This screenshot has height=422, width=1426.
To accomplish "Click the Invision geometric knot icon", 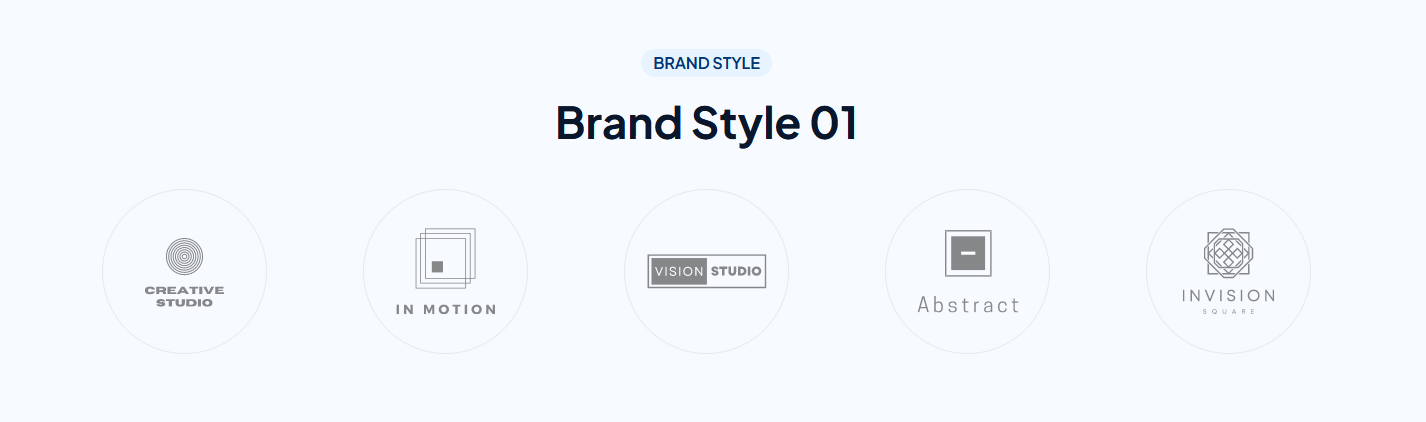I will (1229, 253).
